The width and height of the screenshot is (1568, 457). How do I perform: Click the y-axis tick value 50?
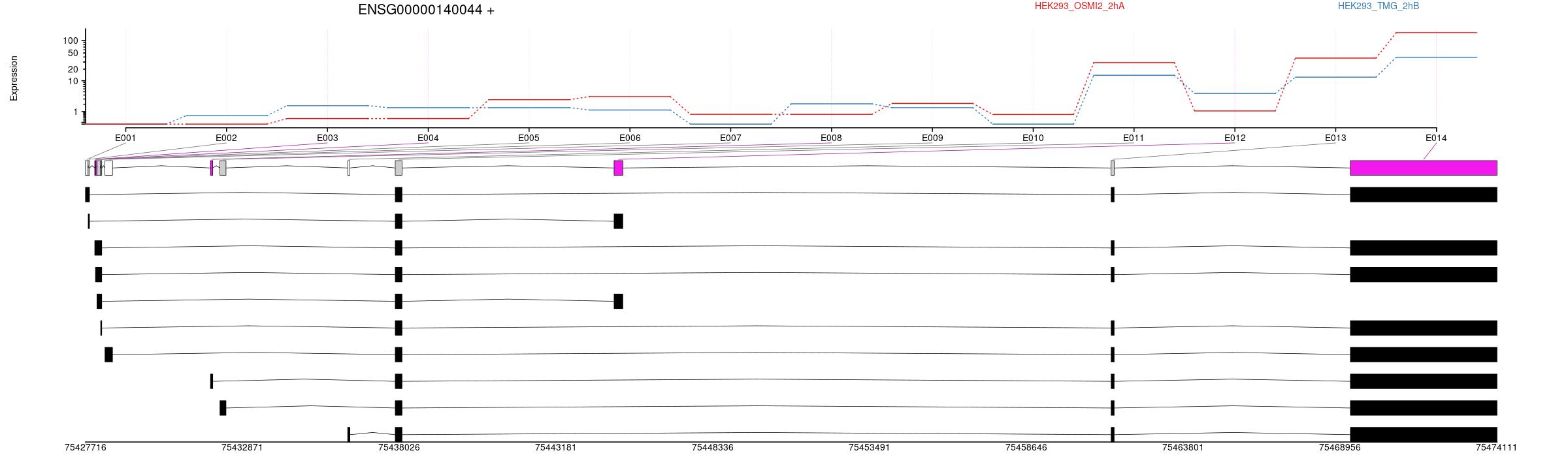tap(73, 53)
